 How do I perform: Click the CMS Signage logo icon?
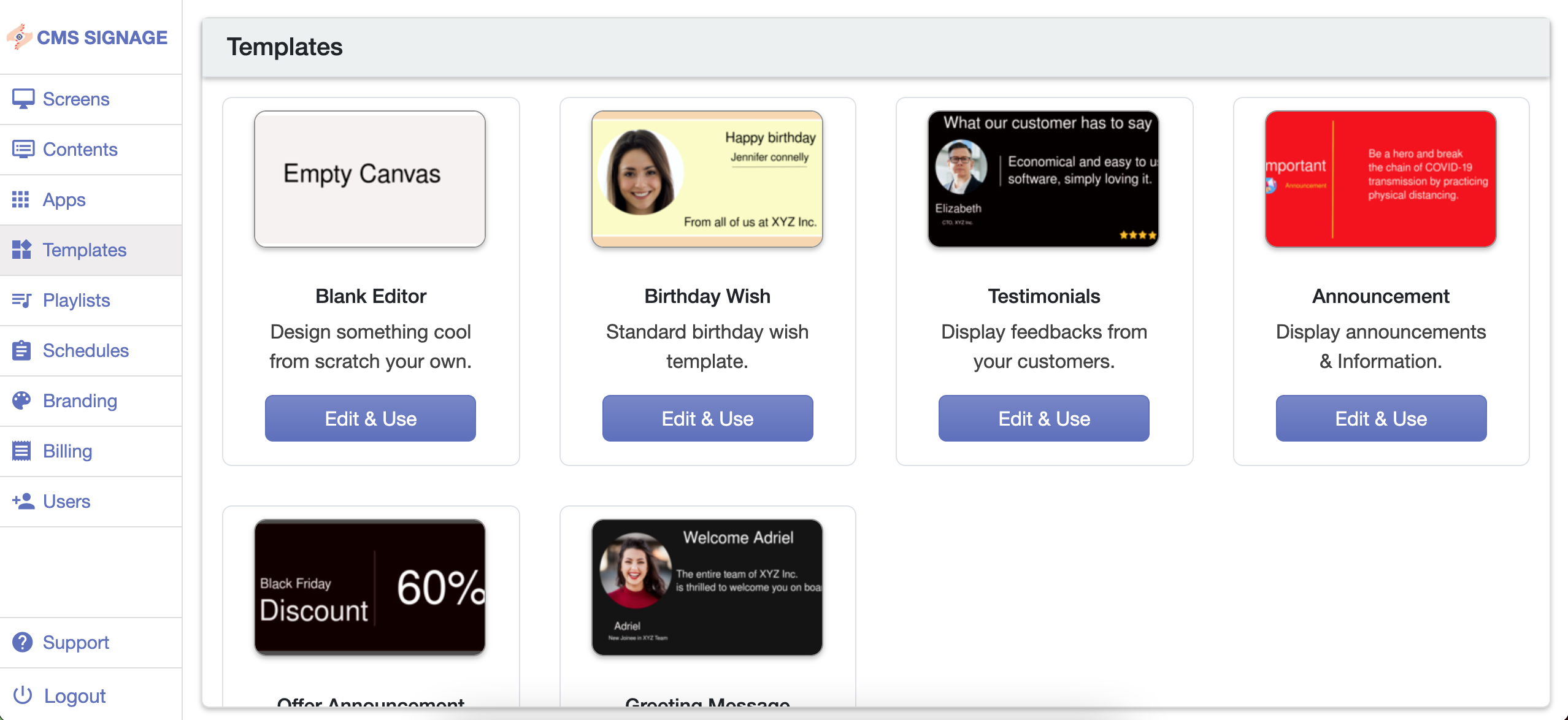point(19,37)
